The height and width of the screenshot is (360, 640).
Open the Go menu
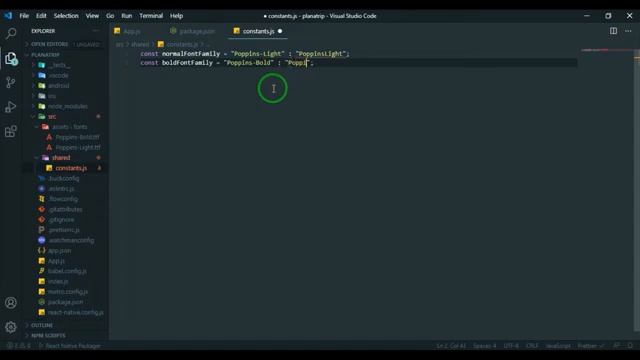(110, 16)
